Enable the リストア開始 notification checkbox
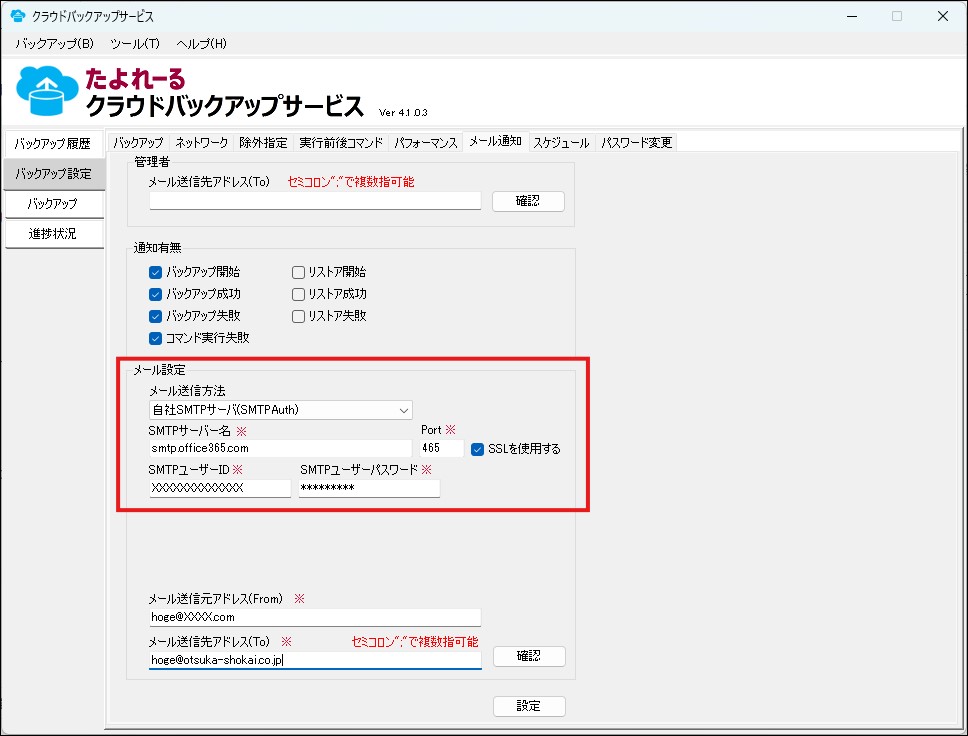This screenshot has width=968, height=736. click(298, 272)
